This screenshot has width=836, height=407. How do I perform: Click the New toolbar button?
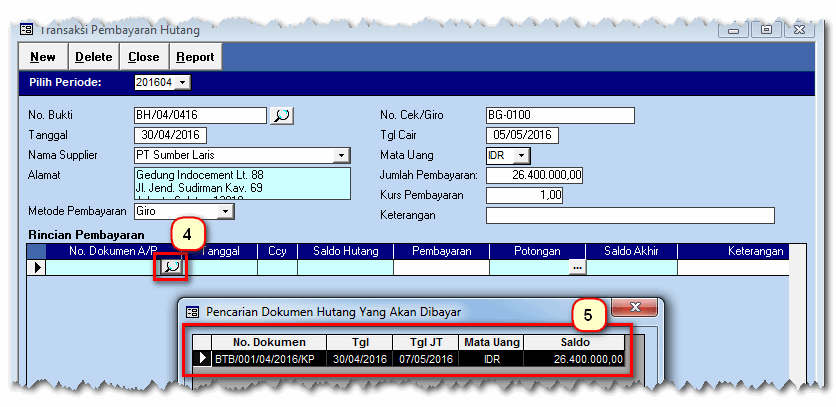43,57
